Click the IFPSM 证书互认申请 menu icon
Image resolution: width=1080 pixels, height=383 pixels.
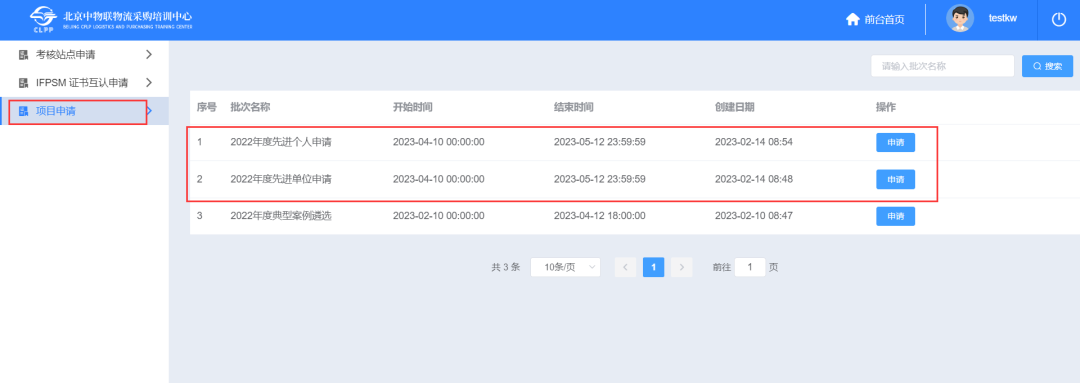(x=23, y=83)
